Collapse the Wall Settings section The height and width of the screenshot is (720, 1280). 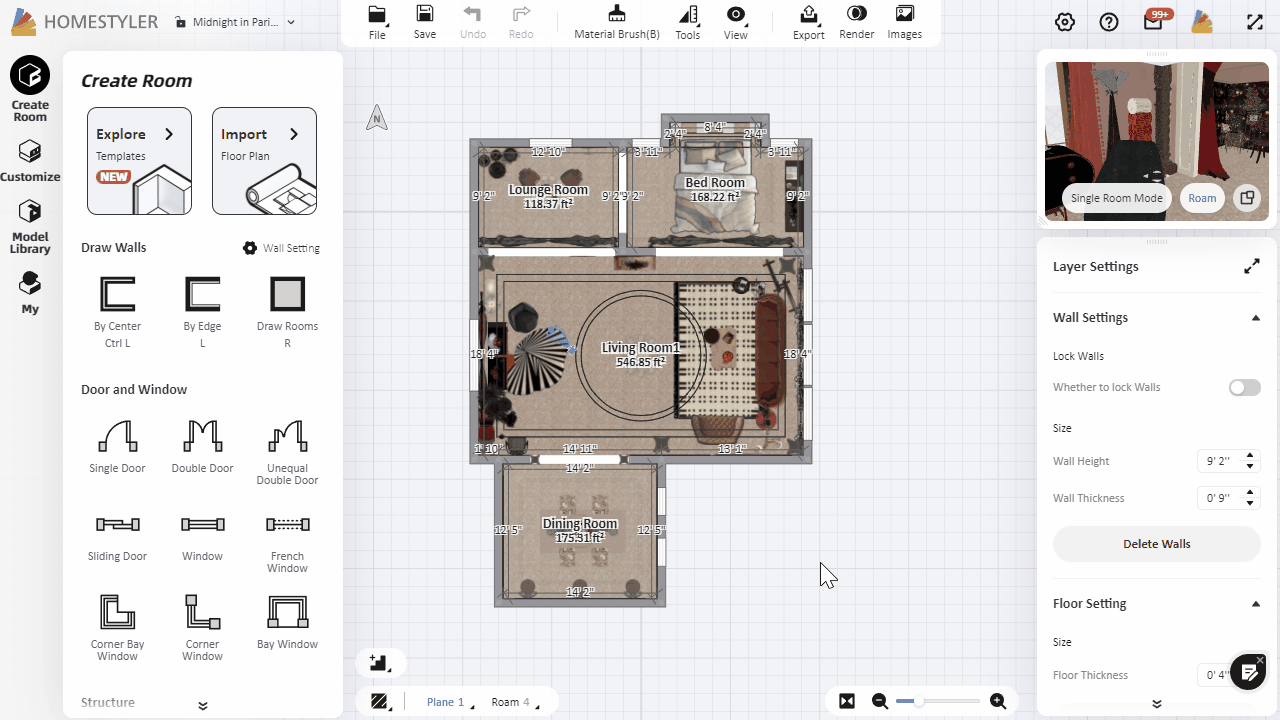[x=1256, y=318]
